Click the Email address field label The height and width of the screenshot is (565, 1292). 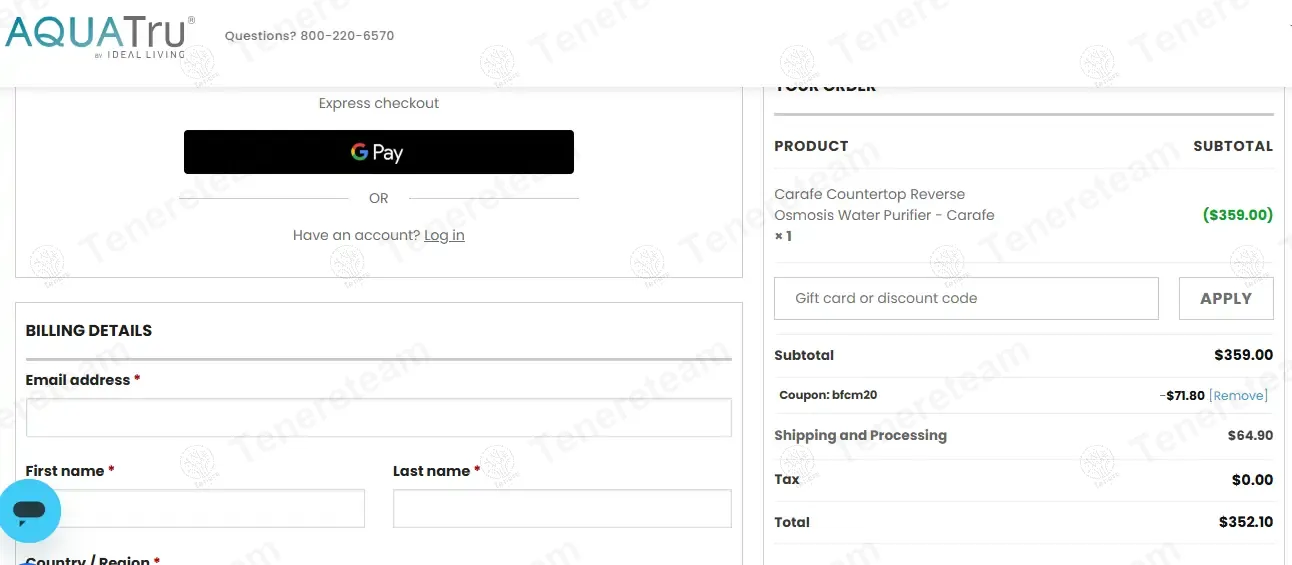[78, 380]
